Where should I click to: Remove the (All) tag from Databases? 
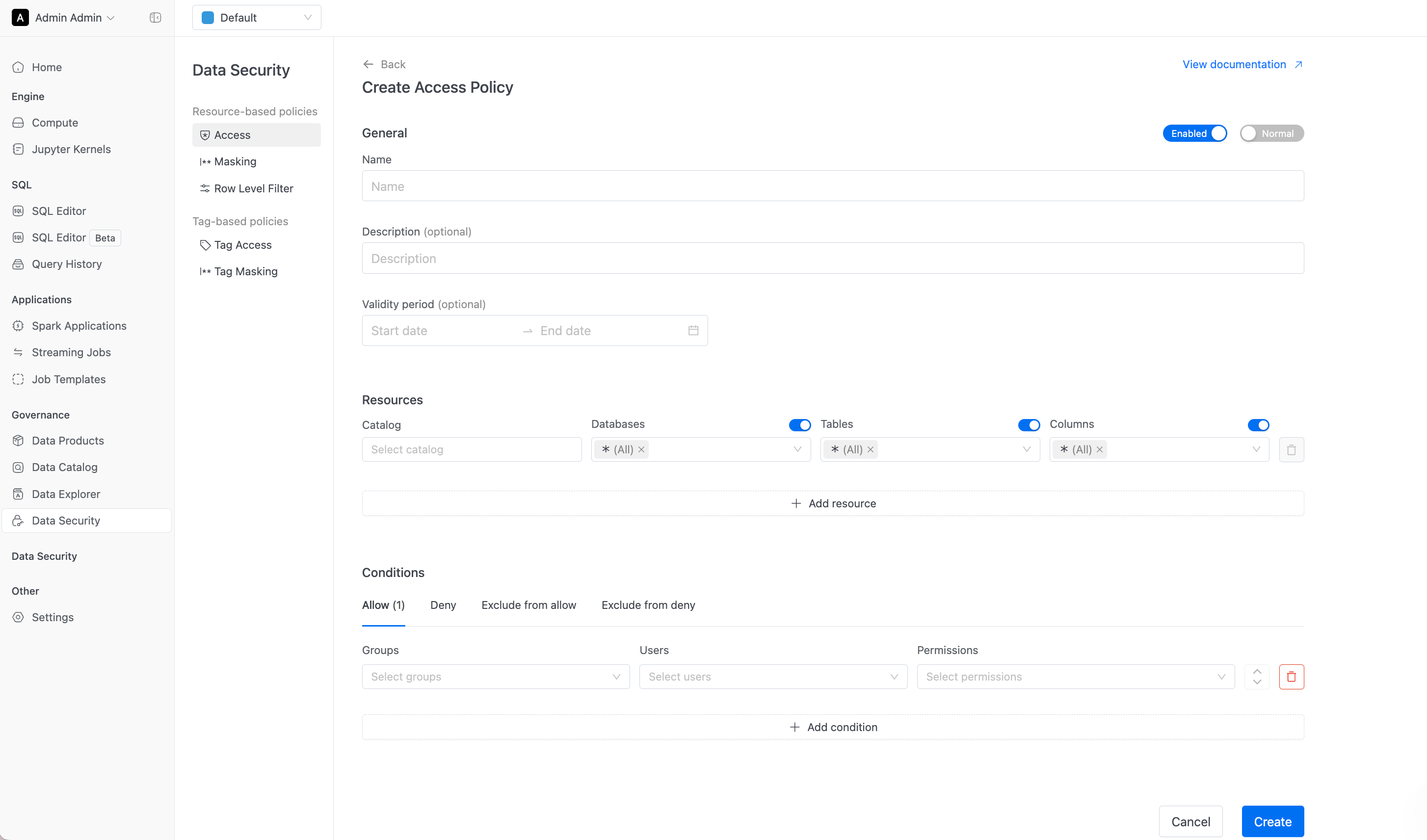point(641,449)
